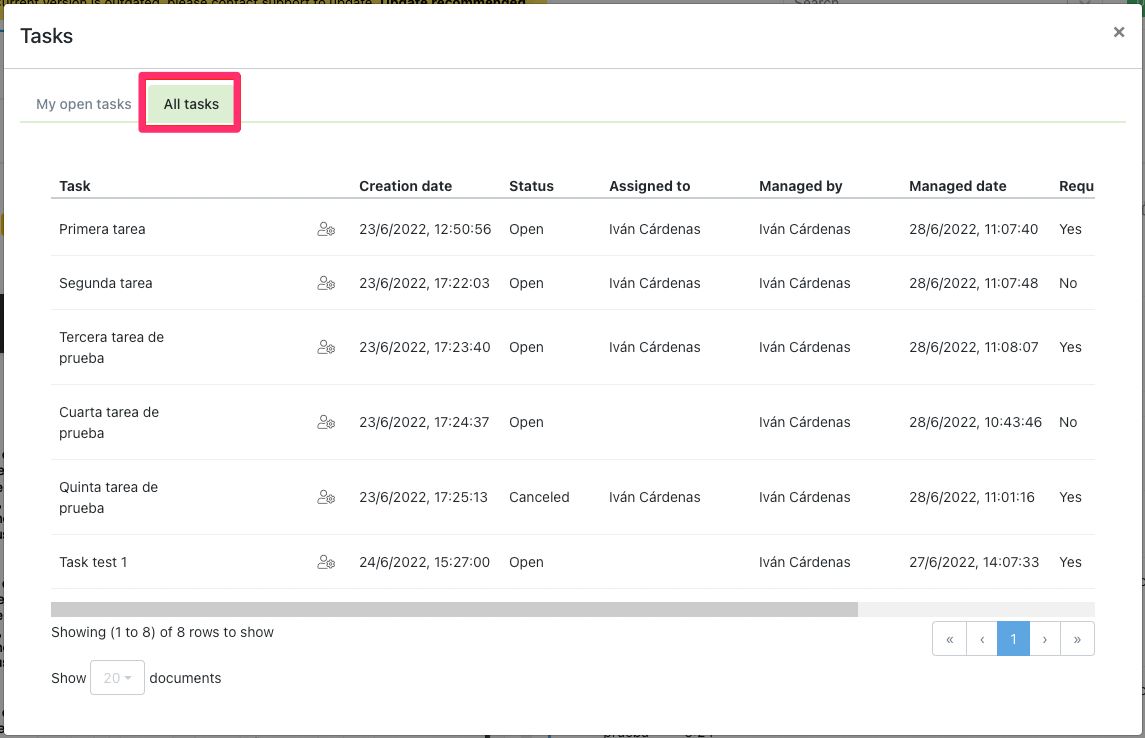Open the Show 20 documents dropdown

tap(117, 678)
